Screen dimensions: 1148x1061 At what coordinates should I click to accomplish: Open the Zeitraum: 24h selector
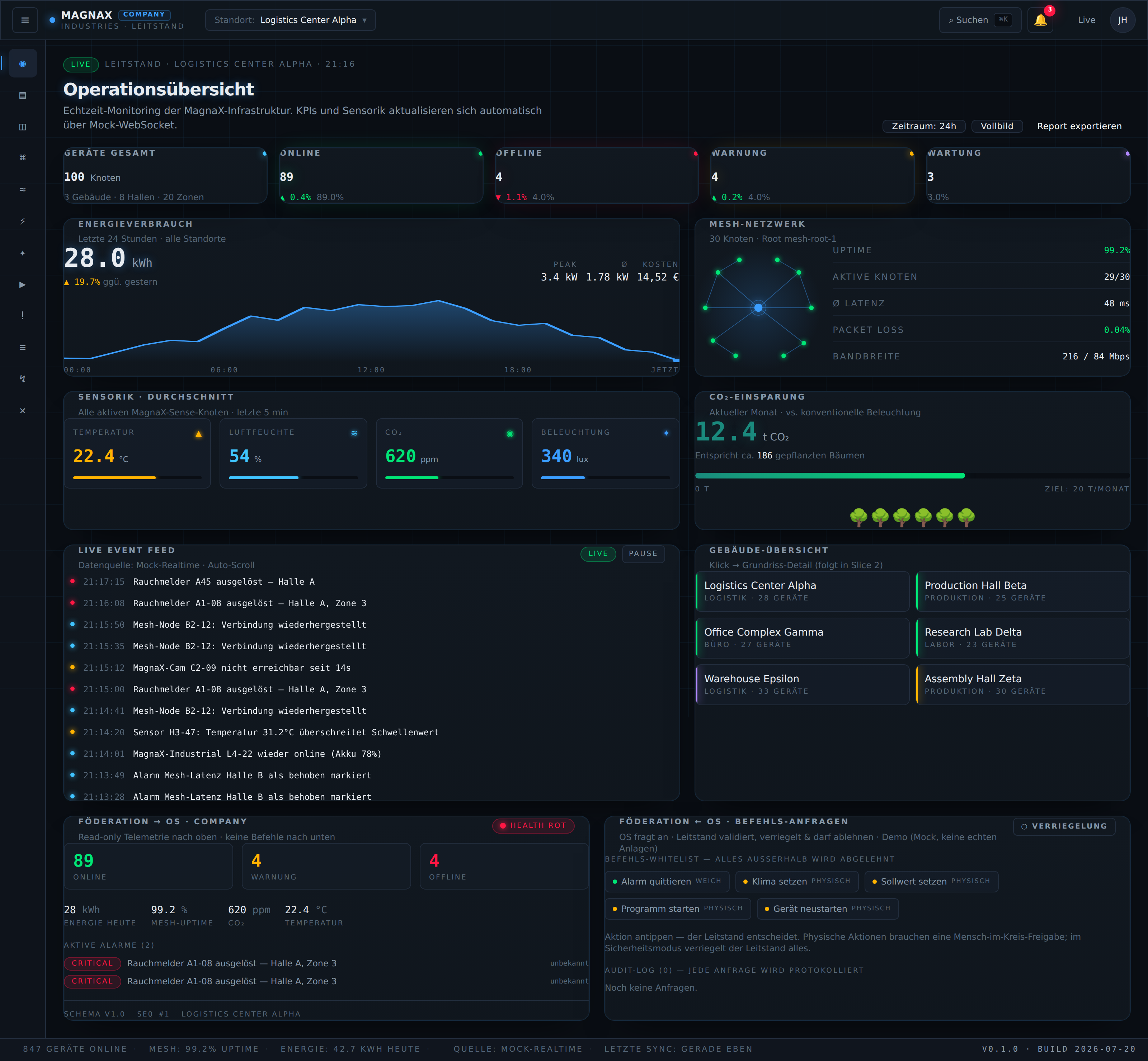[x=923, y=126]
